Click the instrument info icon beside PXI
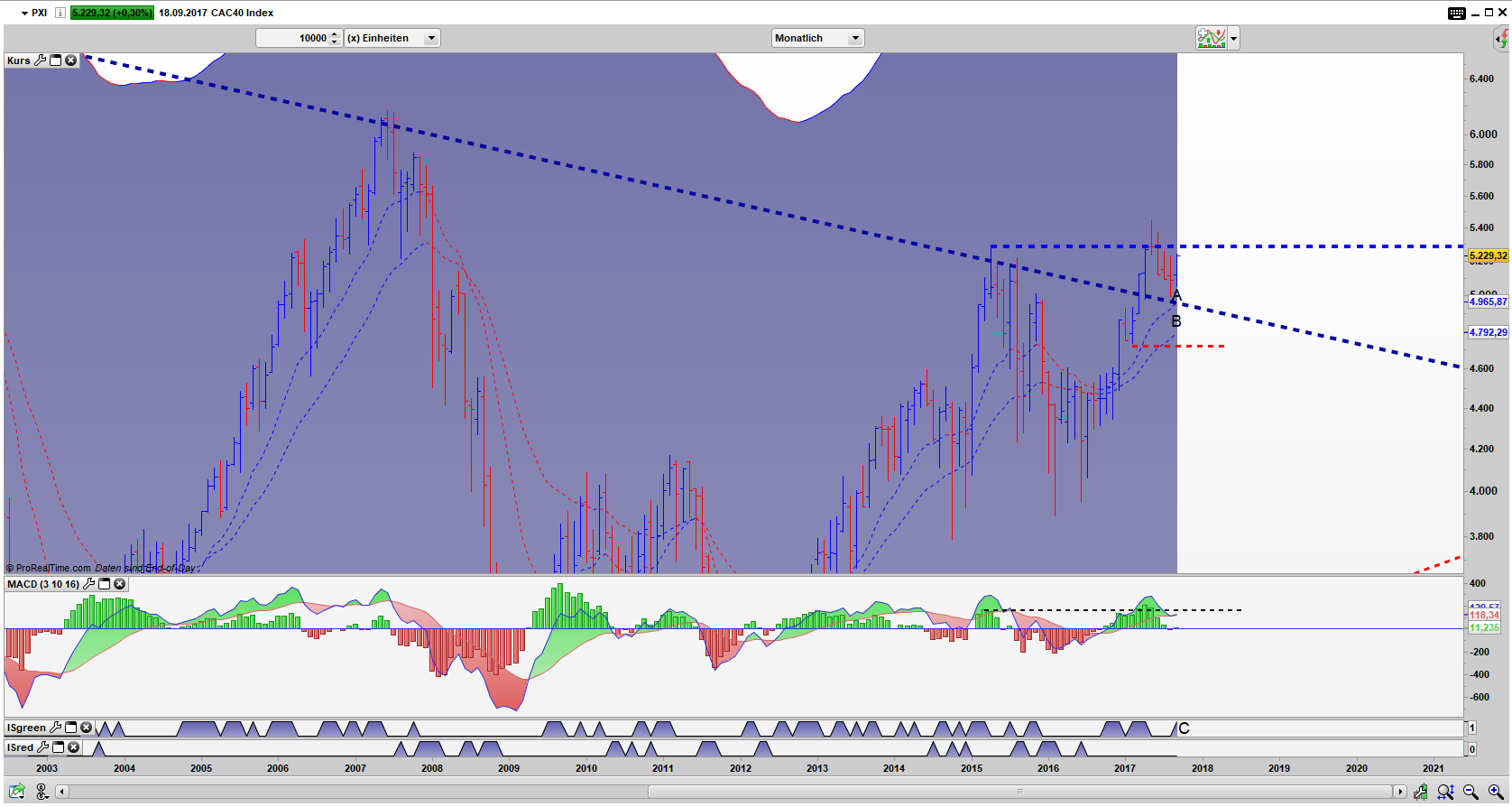Image resolution: width=1512 pixels, height=807 pixels. pyautogui.click(x=60, y=13)
